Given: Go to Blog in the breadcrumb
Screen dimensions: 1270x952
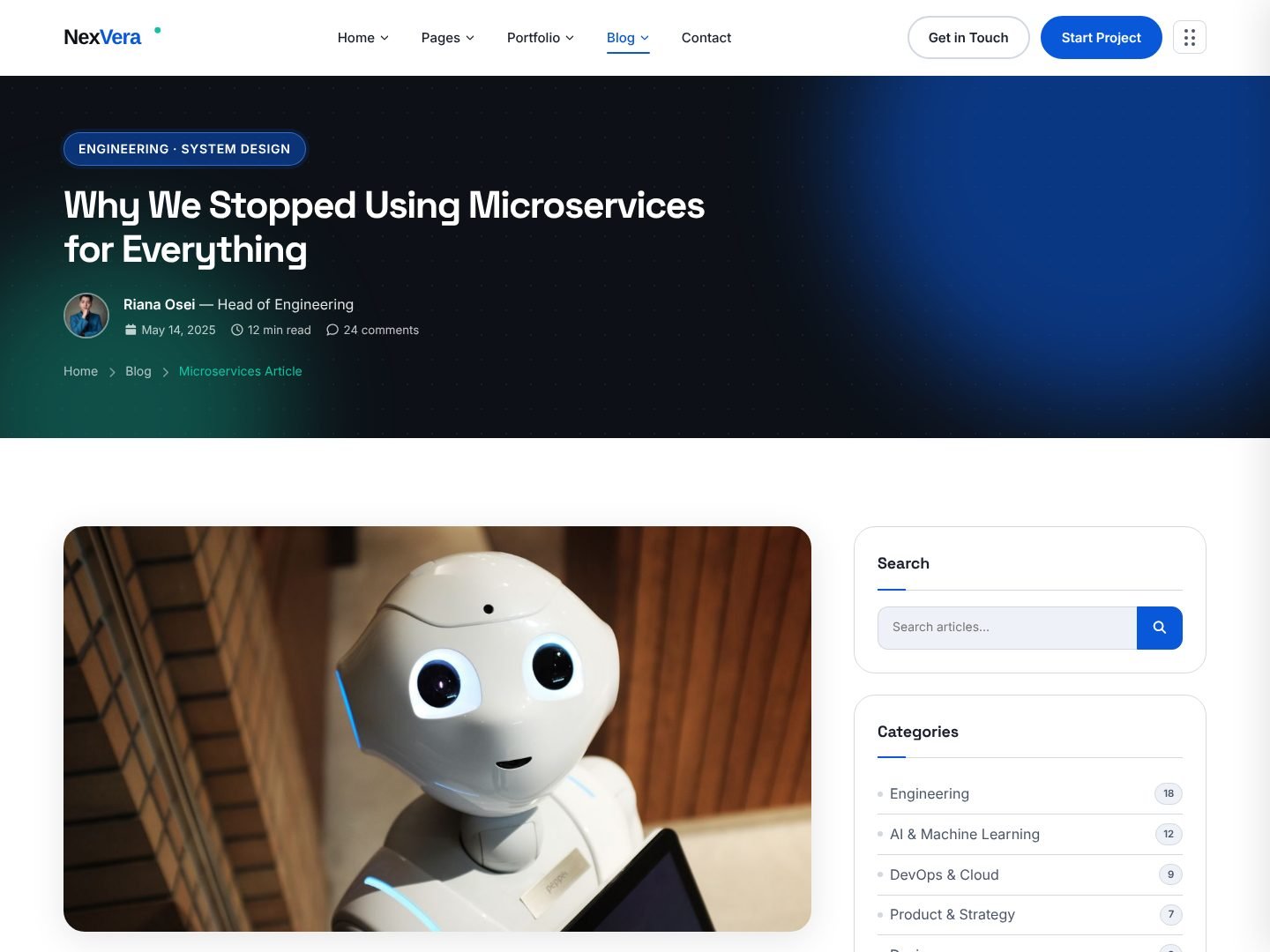Looking at the screenshot, I should [x=138, y=371].
